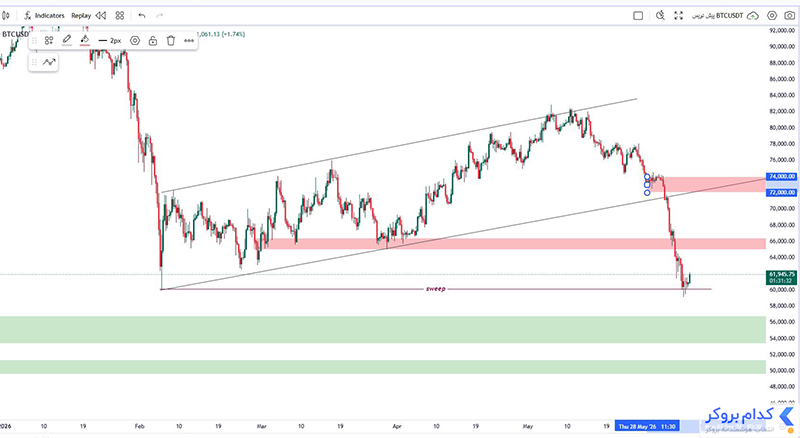Screen dimensions: 800x438
Task: Save chart layout with cloud icon
Action: coord(753,16)
